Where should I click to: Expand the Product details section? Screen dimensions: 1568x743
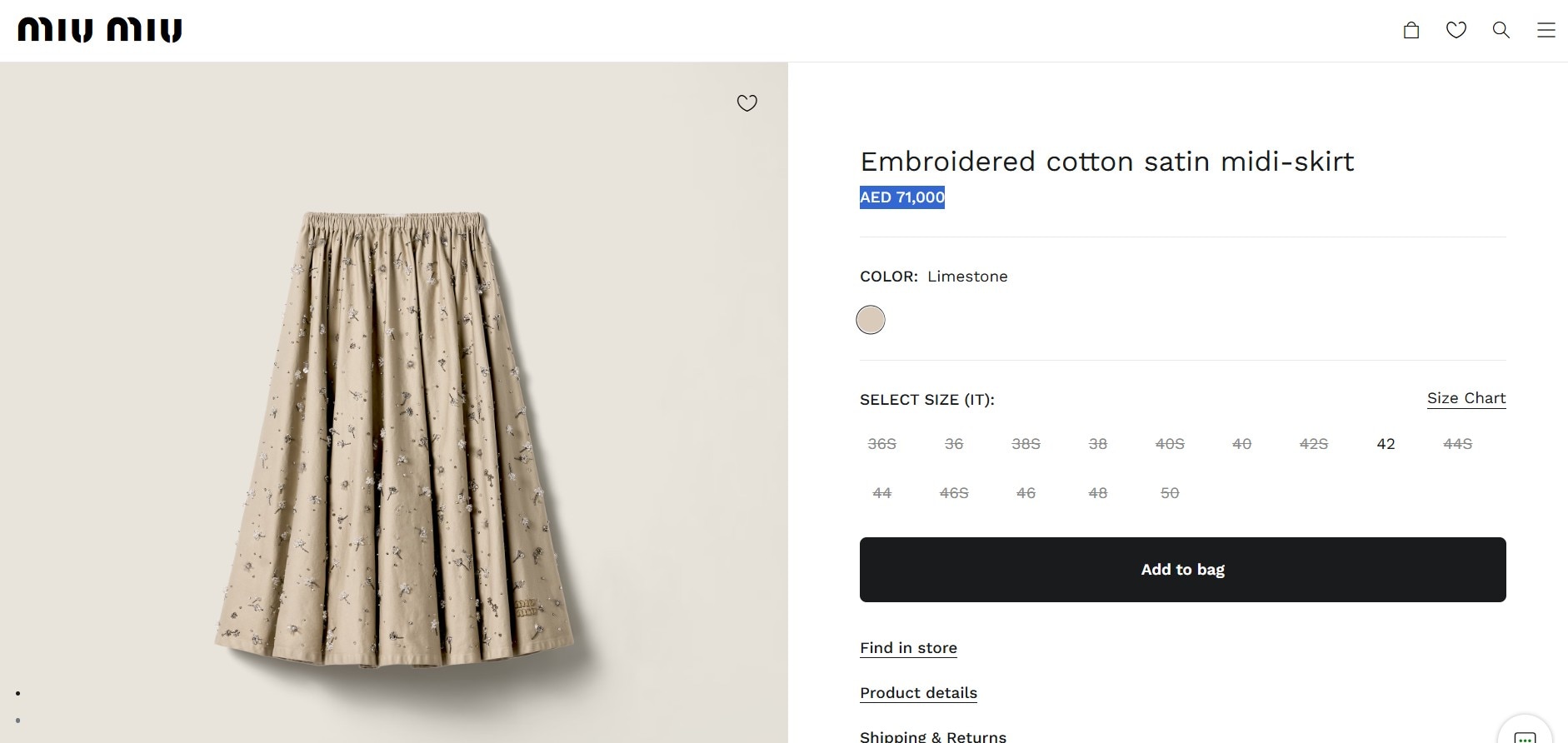(x=918, y=692)
